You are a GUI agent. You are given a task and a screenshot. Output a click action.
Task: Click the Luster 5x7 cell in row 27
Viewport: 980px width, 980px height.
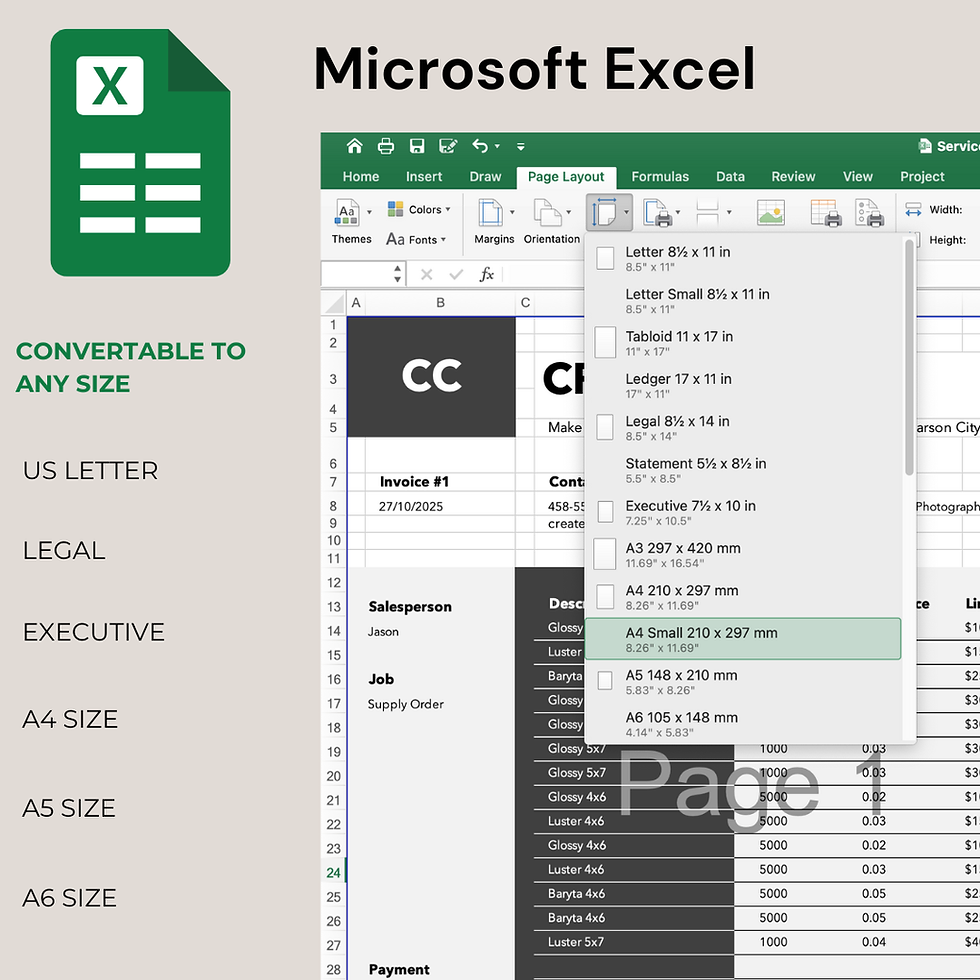tap(634, 942)
